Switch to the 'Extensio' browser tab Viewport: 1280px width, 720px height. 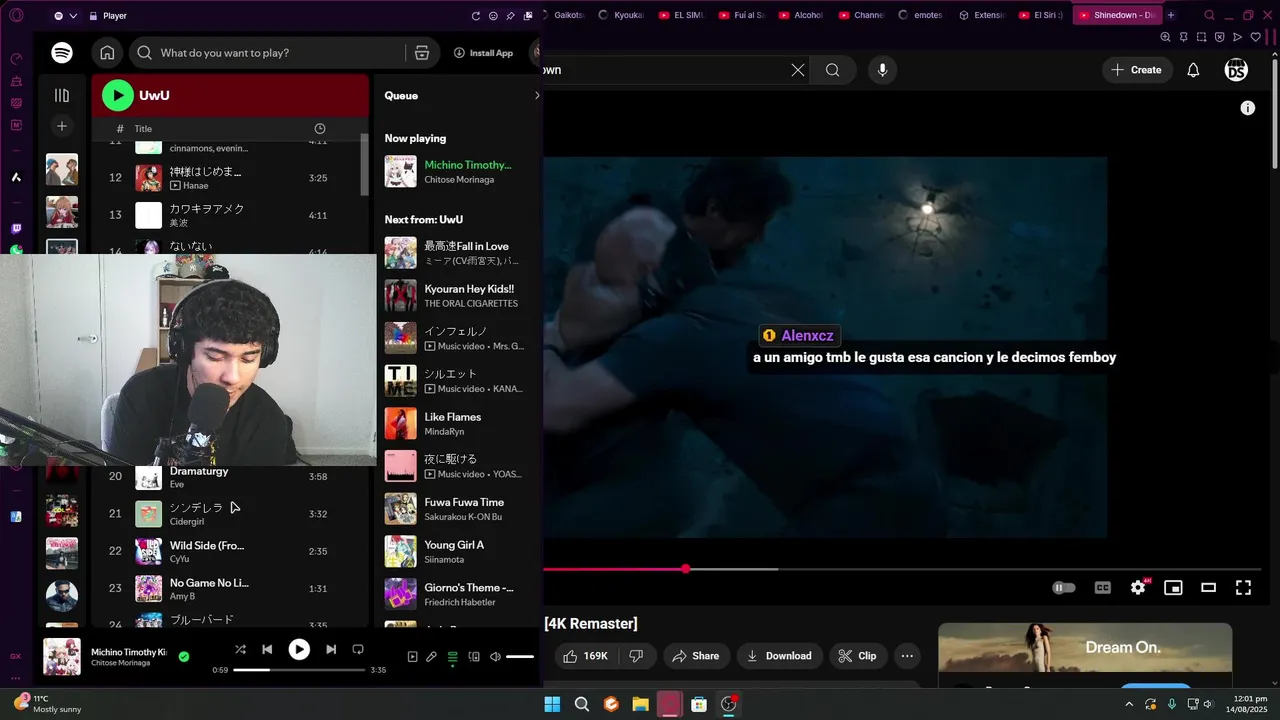coord(982,16)
